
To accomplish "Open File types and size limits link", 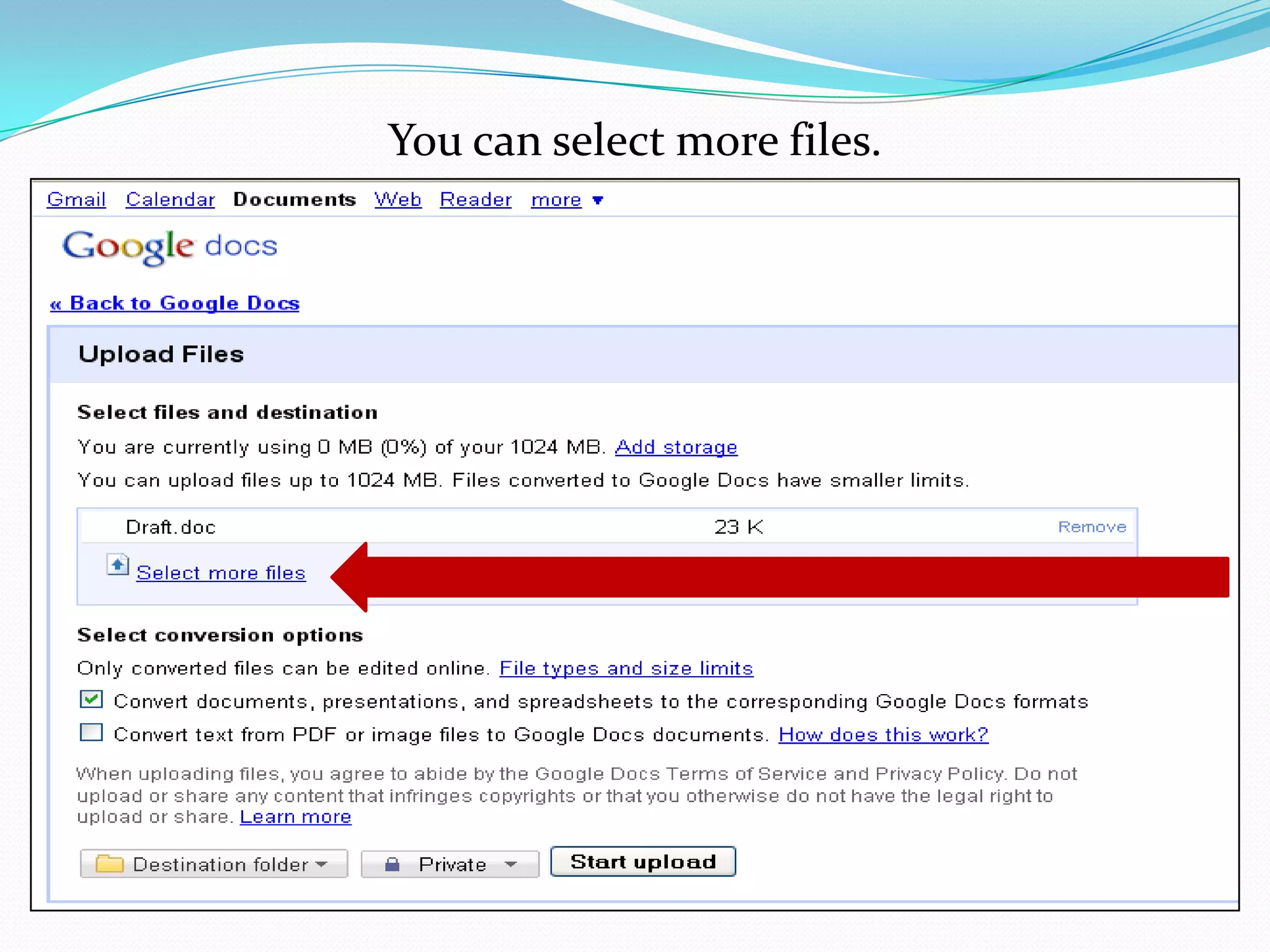I will click(x=626, y=668).
